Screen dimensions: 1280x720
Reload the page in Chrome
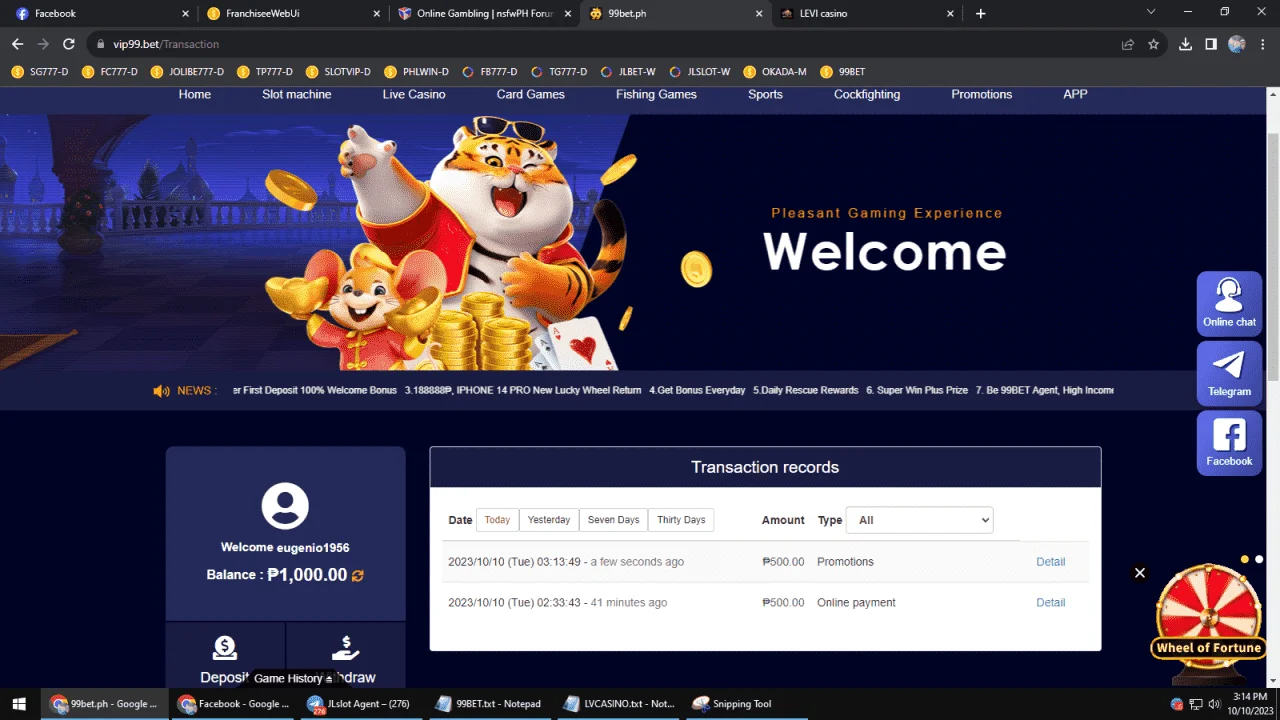(69, 44)
